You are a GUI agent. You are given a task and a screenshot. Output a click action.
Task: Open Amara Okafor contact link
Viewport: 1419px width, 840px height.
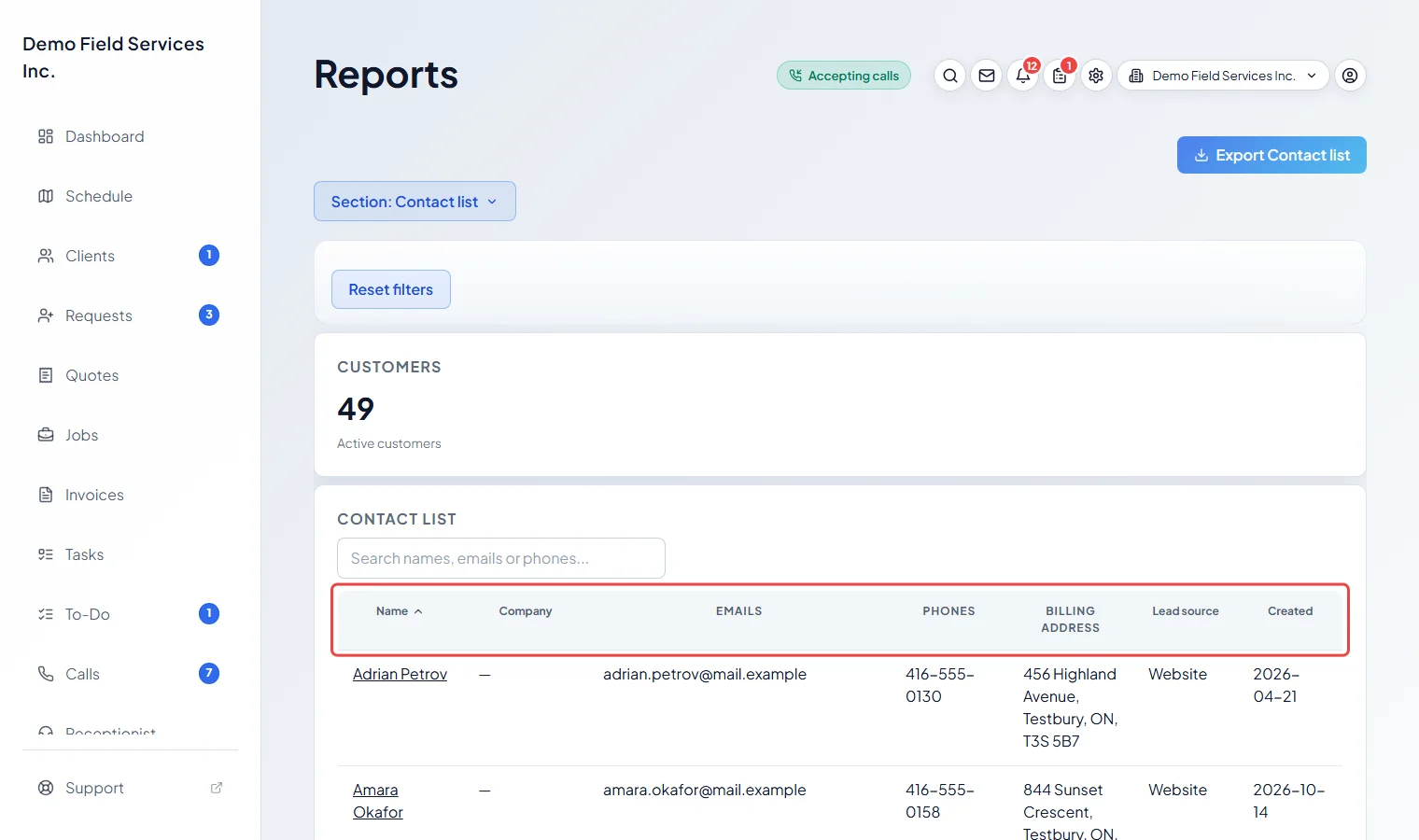378,801
